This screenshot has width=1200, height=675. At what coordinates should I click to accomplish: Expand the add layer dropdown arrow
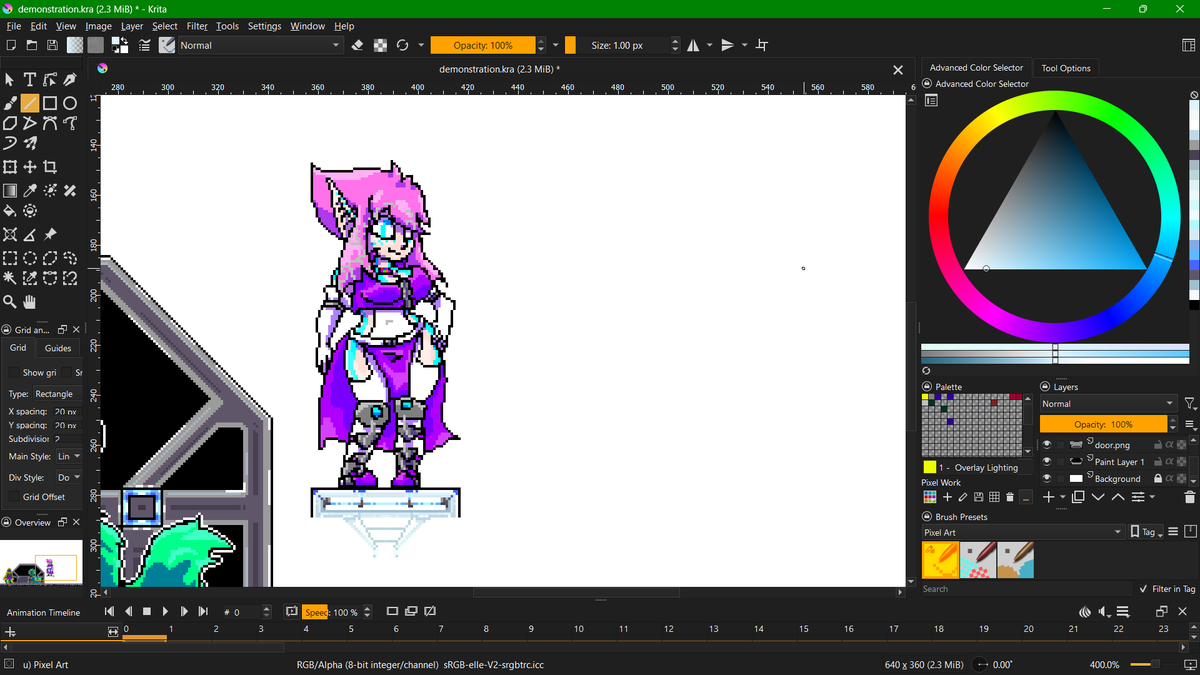(1062, 497)
